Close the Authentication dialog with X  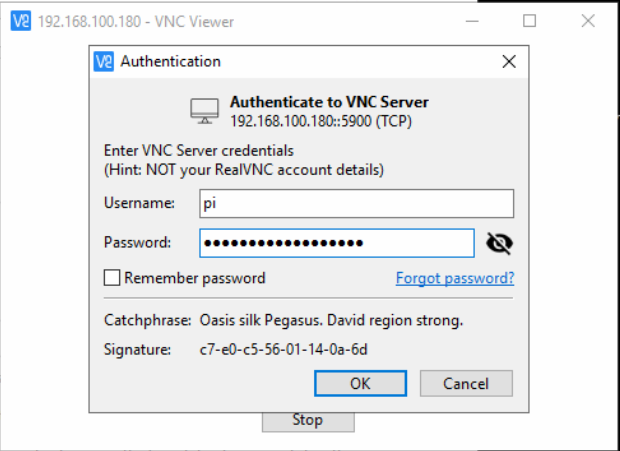[x=509, y=61]
